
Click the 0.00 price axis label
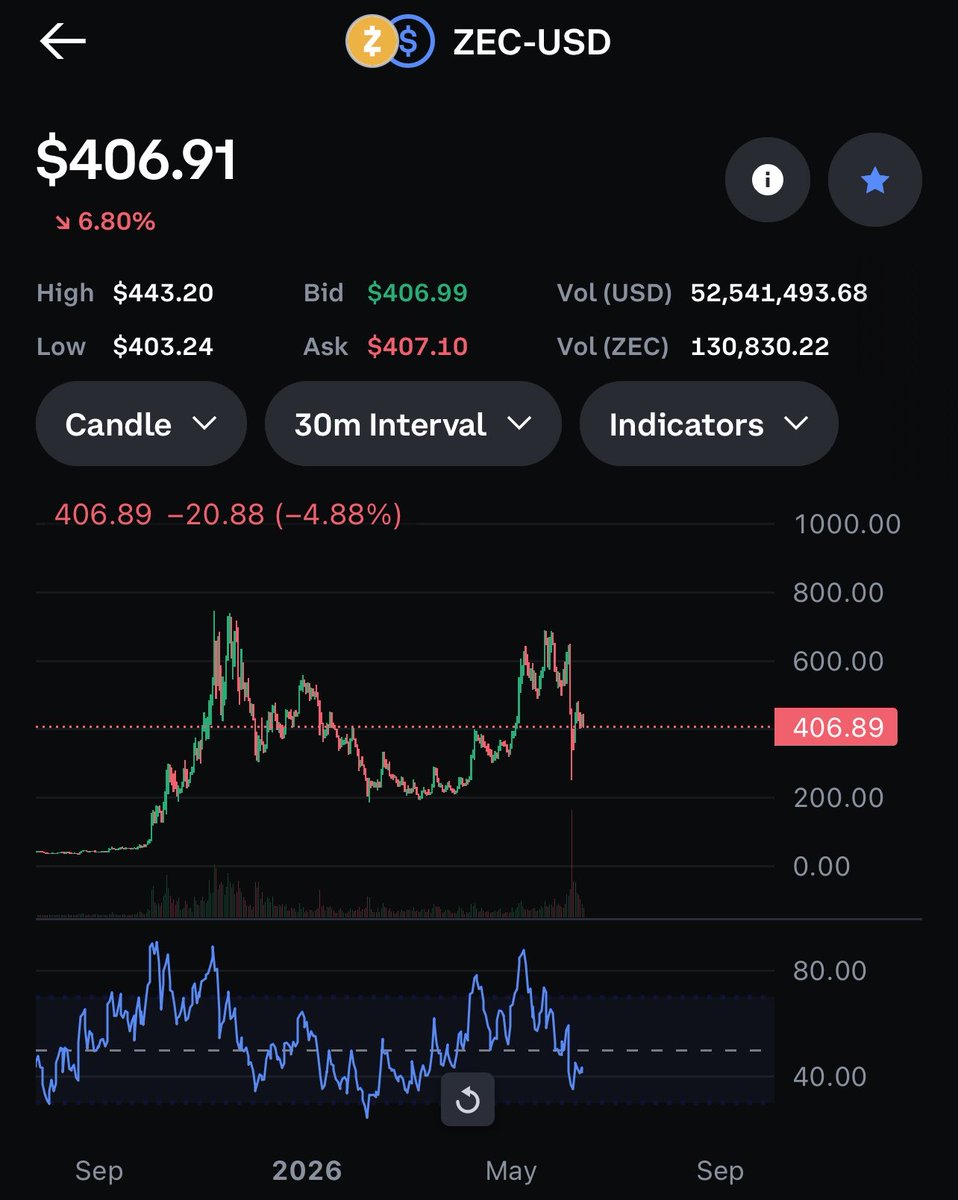(822, 866)
